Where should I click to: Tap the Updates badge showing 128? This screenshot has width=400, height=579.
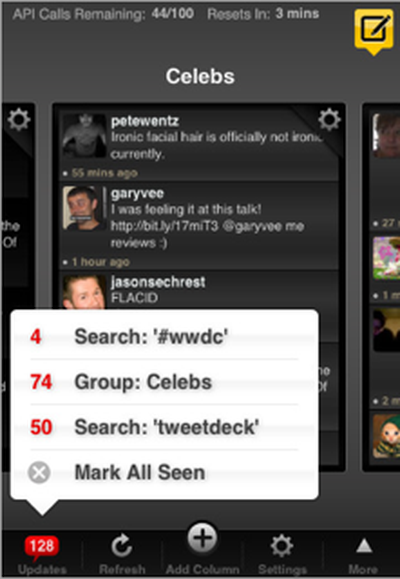pos(42,547)
